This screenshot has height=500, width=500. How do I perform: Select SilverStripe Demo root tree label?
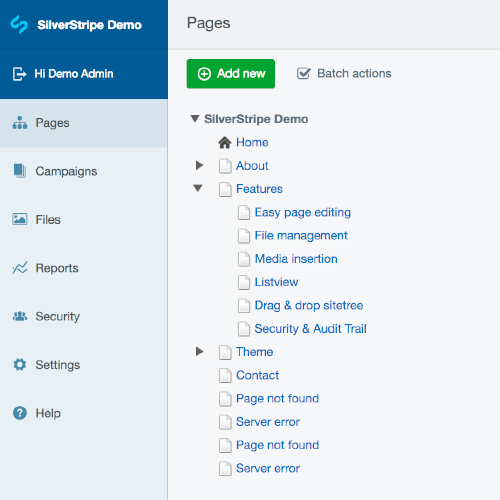click(x=256, y=119)
